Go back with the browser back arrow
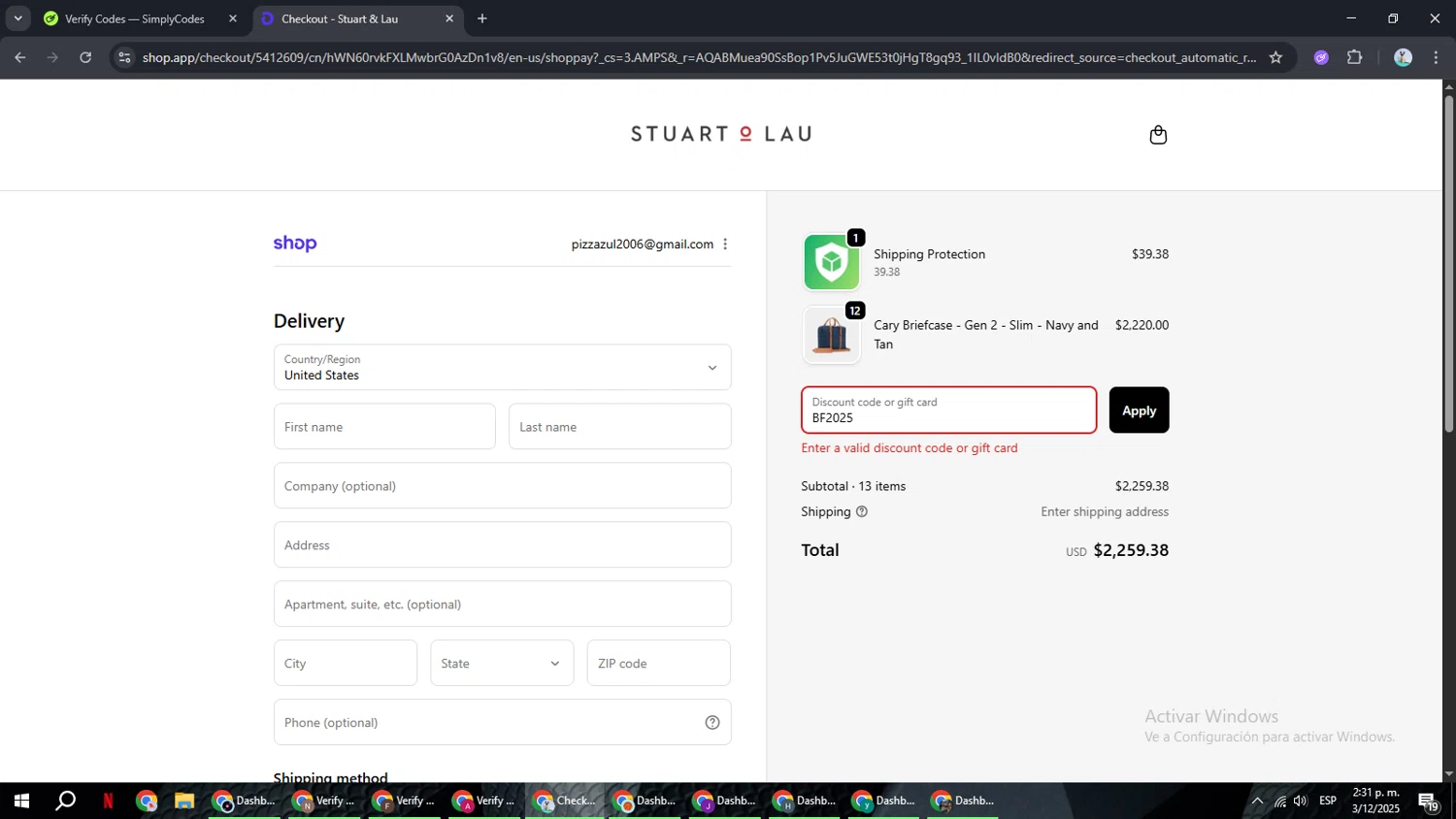Image resolution: width=1456 pixels, height=819 pixels. point(19,57)
